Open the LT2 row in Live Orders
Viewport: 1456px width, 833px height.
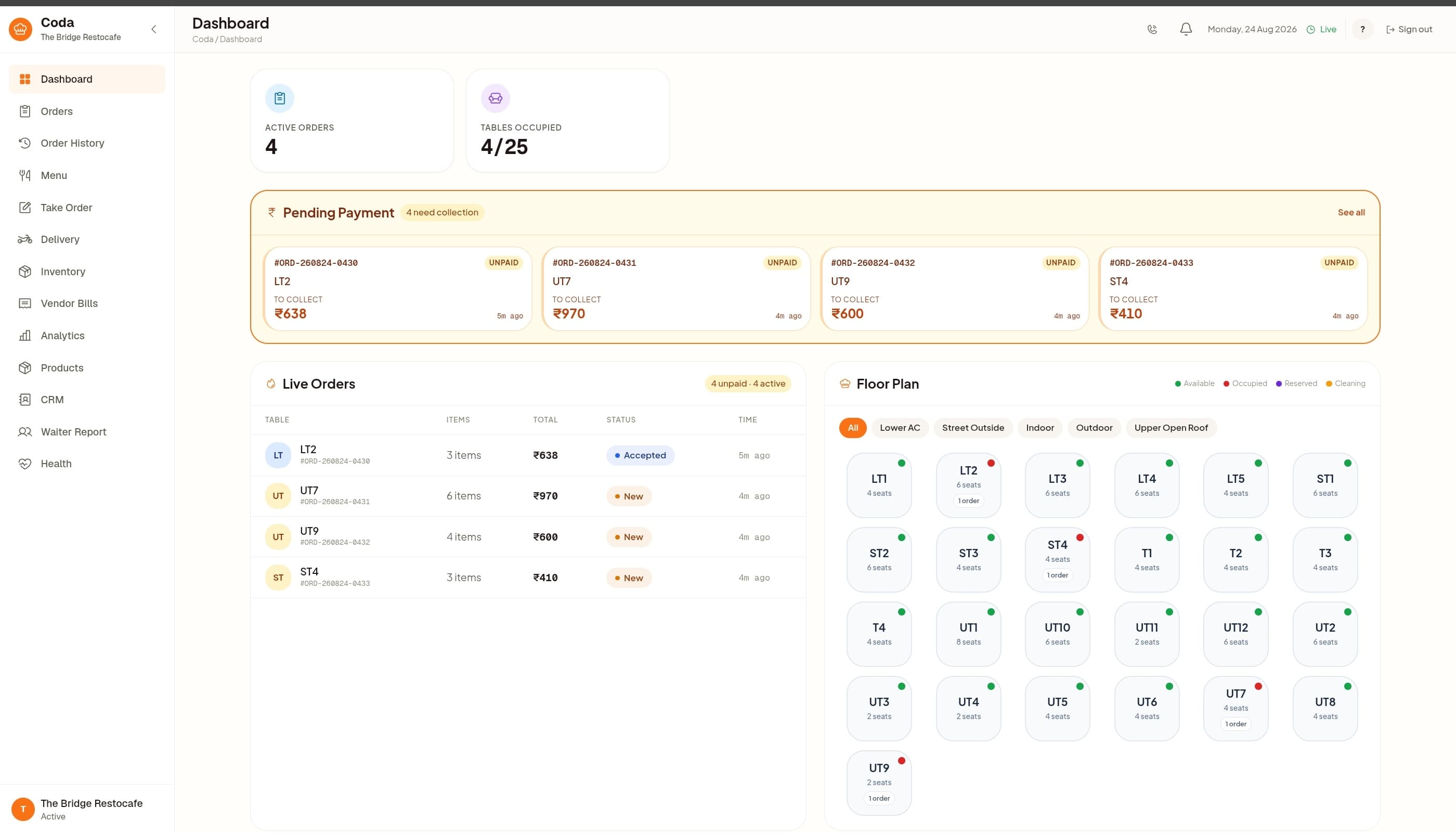click(x=528, y=455)
